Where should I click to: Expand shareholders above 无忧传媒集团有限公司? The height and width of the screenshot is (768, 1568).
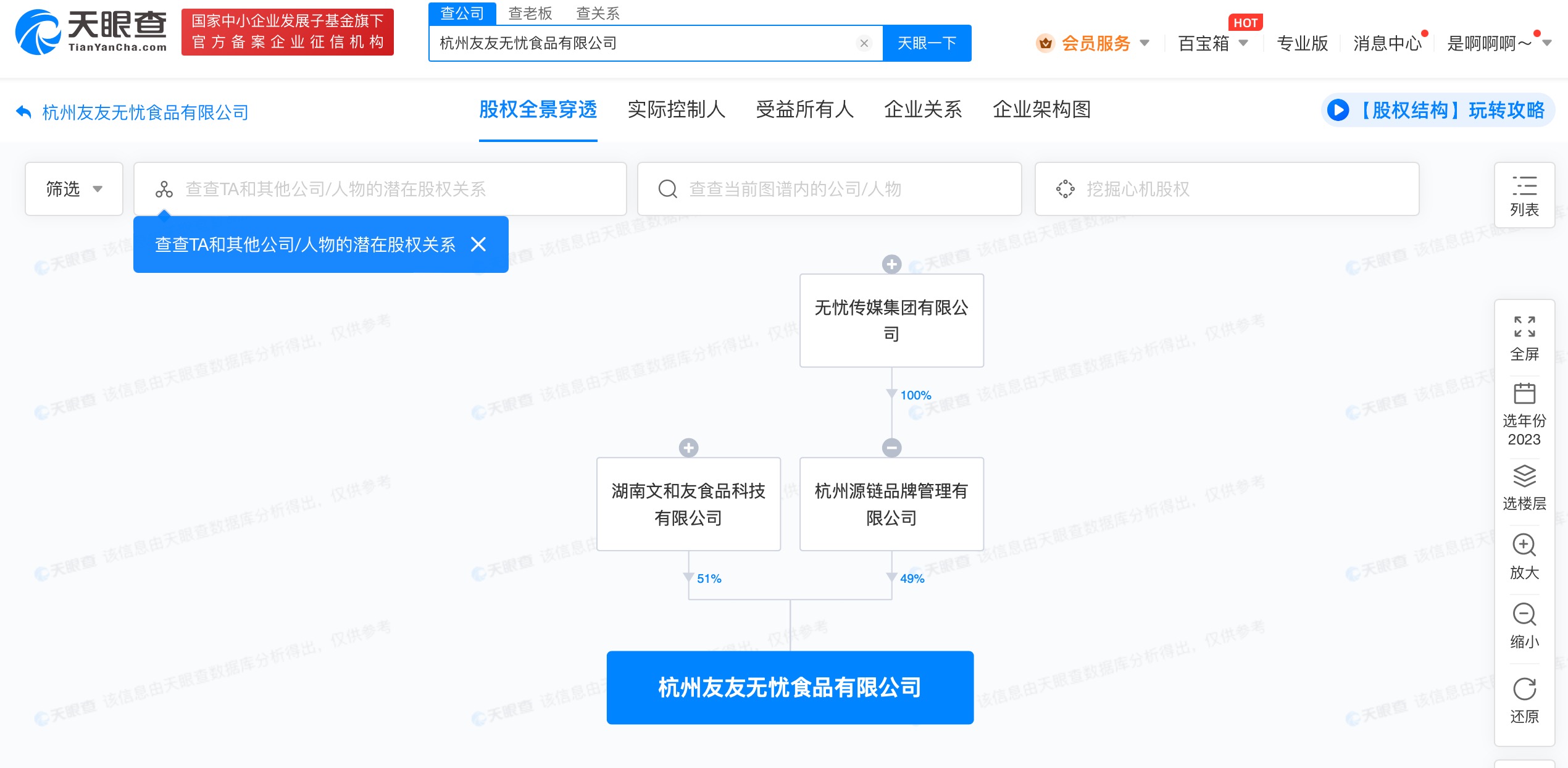coord(891,264)
